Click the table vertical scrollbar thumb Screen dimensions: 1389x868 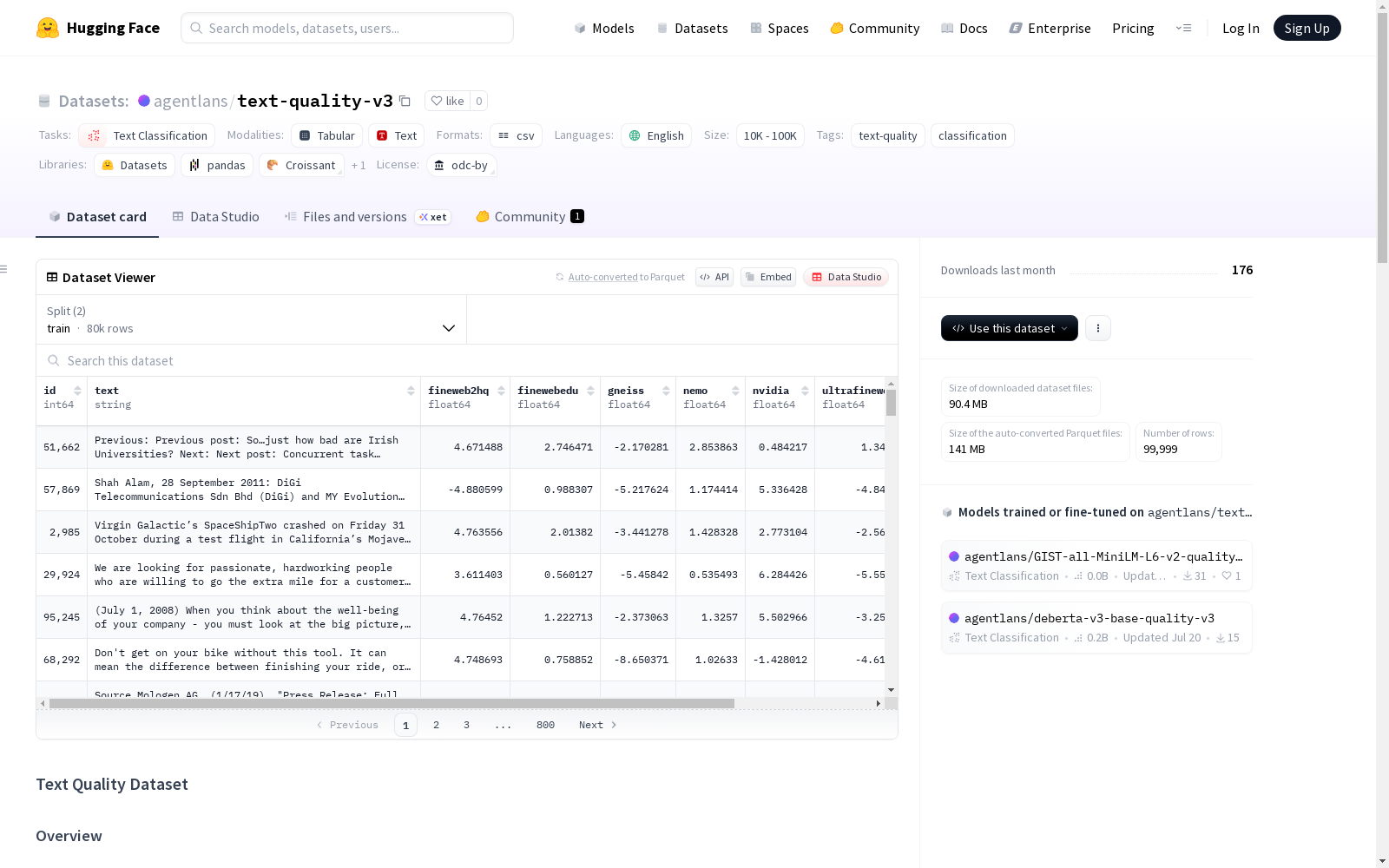[891, 403]
